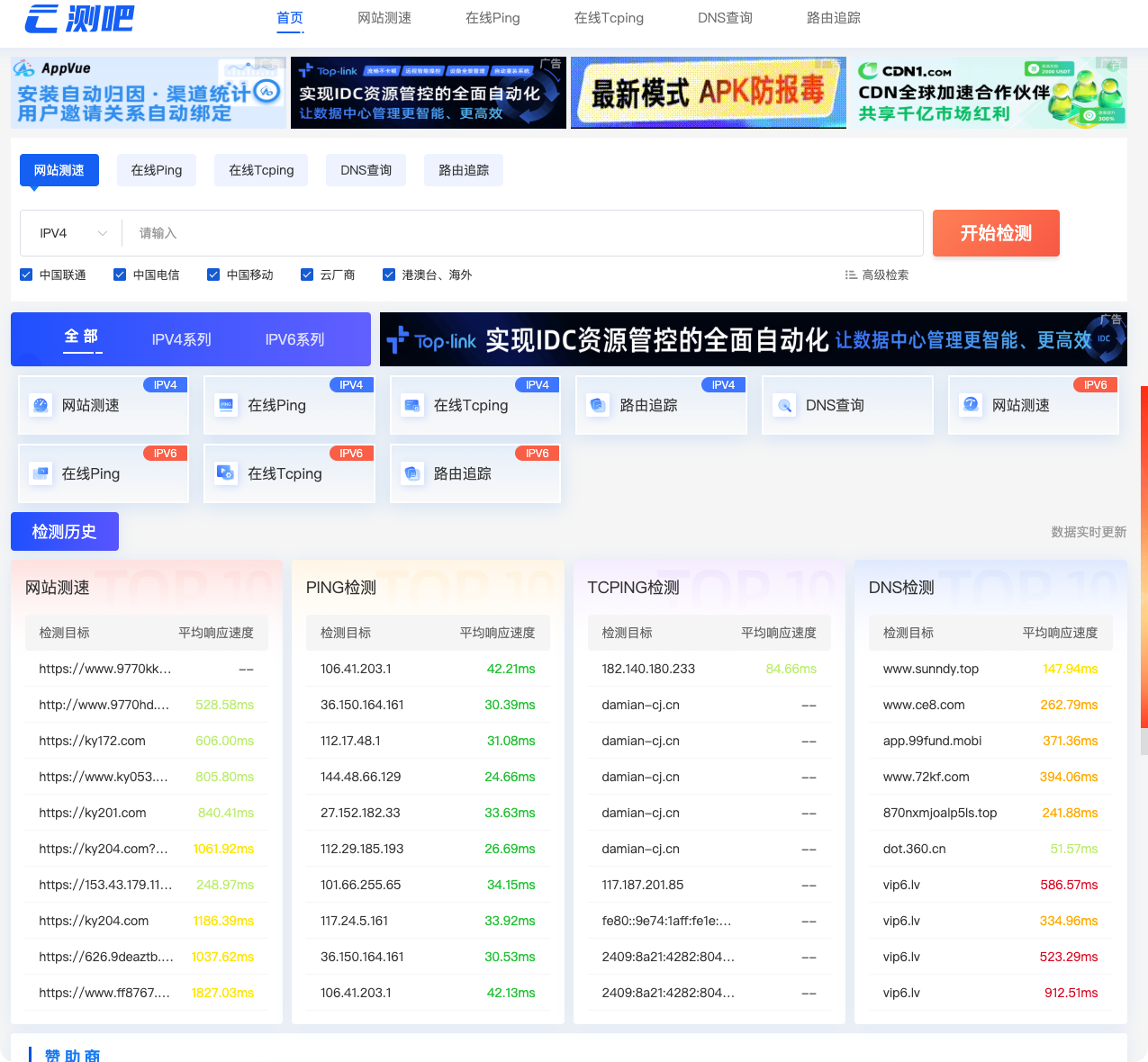Click the 912.51ms DNS response value

coord(1071,993)
